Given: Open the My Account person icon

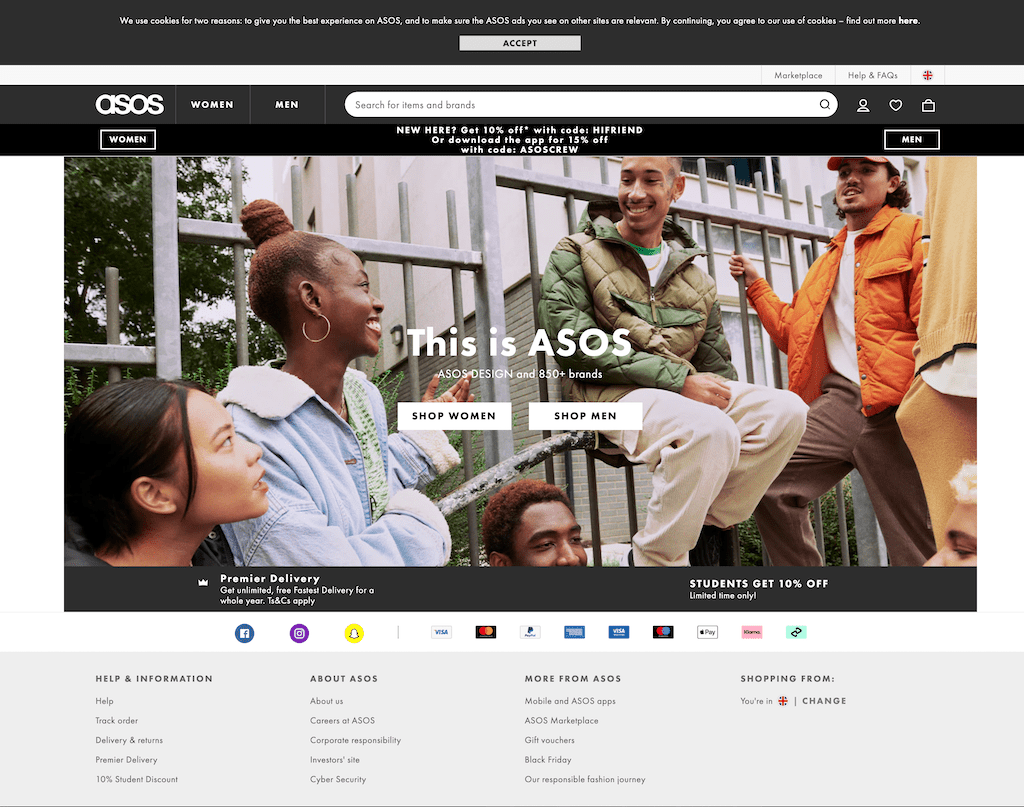Looking at the screenshot, I should [x=863, y=105].
